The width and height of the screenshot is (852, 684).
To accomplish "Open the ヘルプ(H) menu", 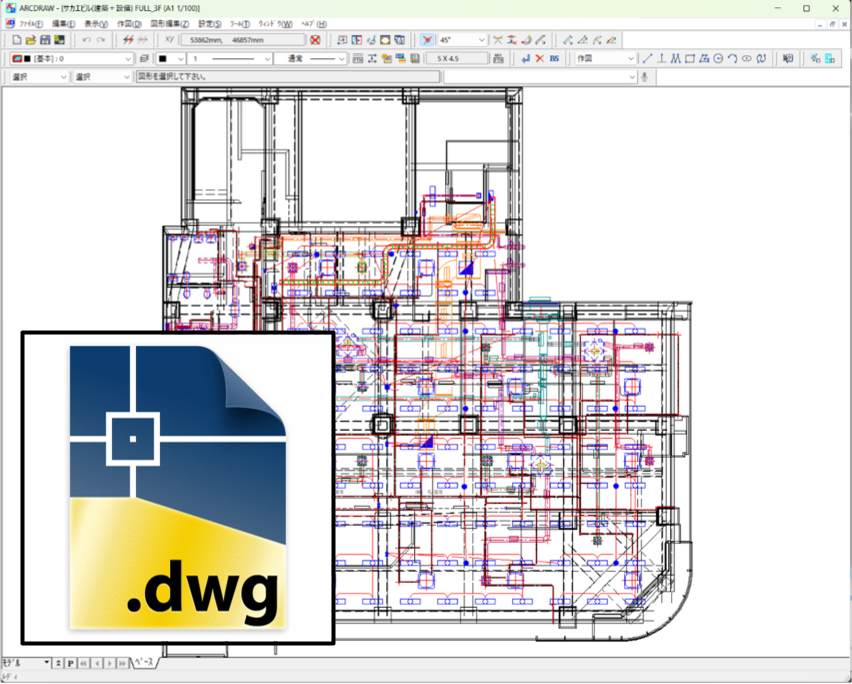I will [314, 24].
